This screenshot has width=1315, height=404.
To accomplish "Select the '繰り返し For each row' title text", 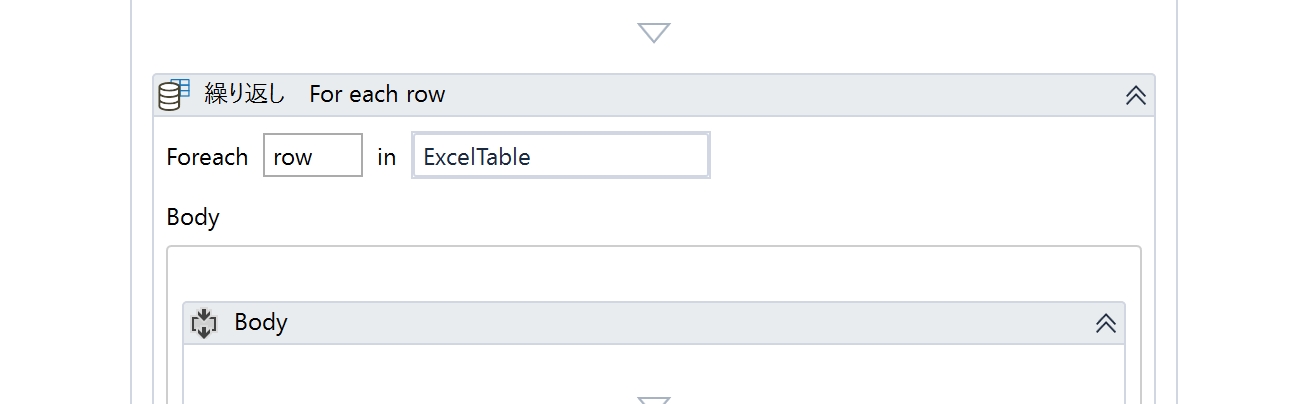I will pyautogui.click(x=325, y=94).
